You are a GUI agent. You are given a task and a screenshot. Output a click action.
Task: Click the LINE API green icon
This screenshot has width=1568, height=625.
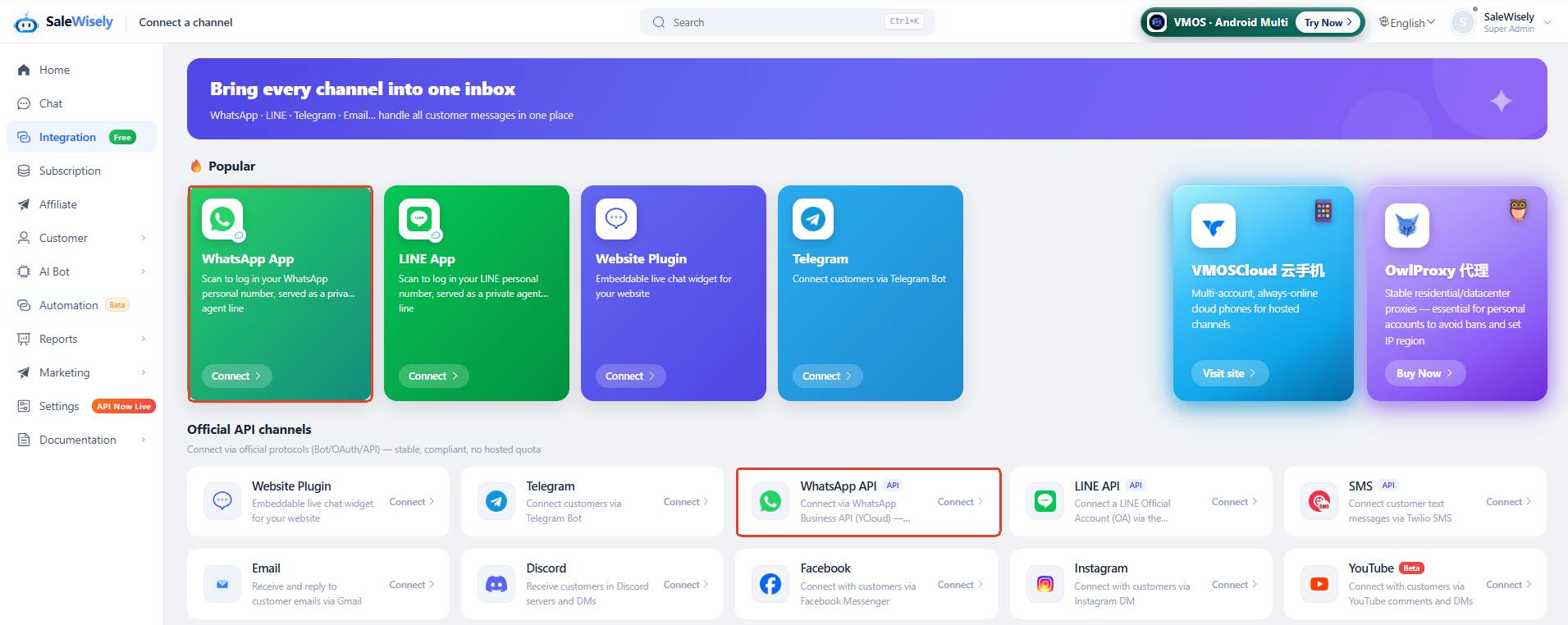coord(1045,501)
